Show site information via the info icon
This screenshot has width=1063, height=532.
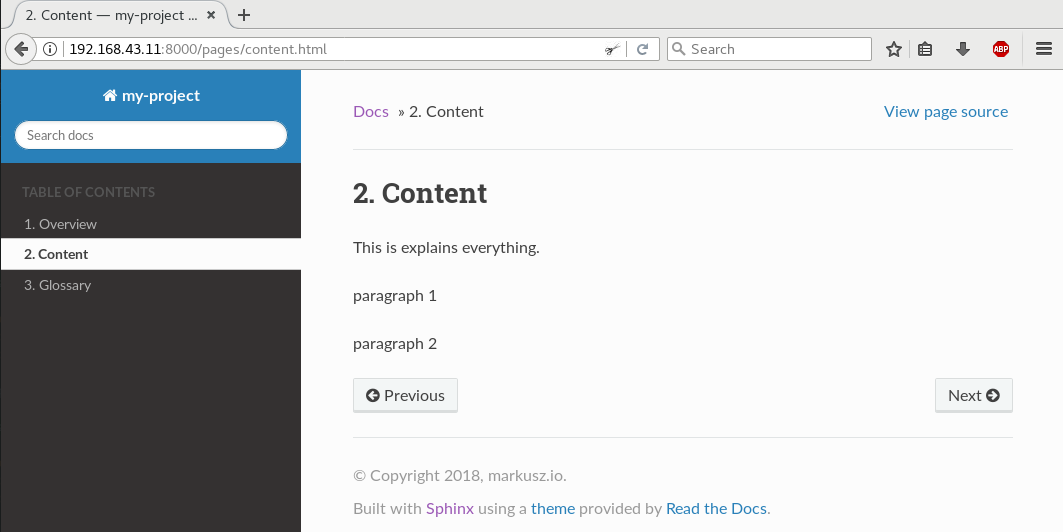coord(49,49)
